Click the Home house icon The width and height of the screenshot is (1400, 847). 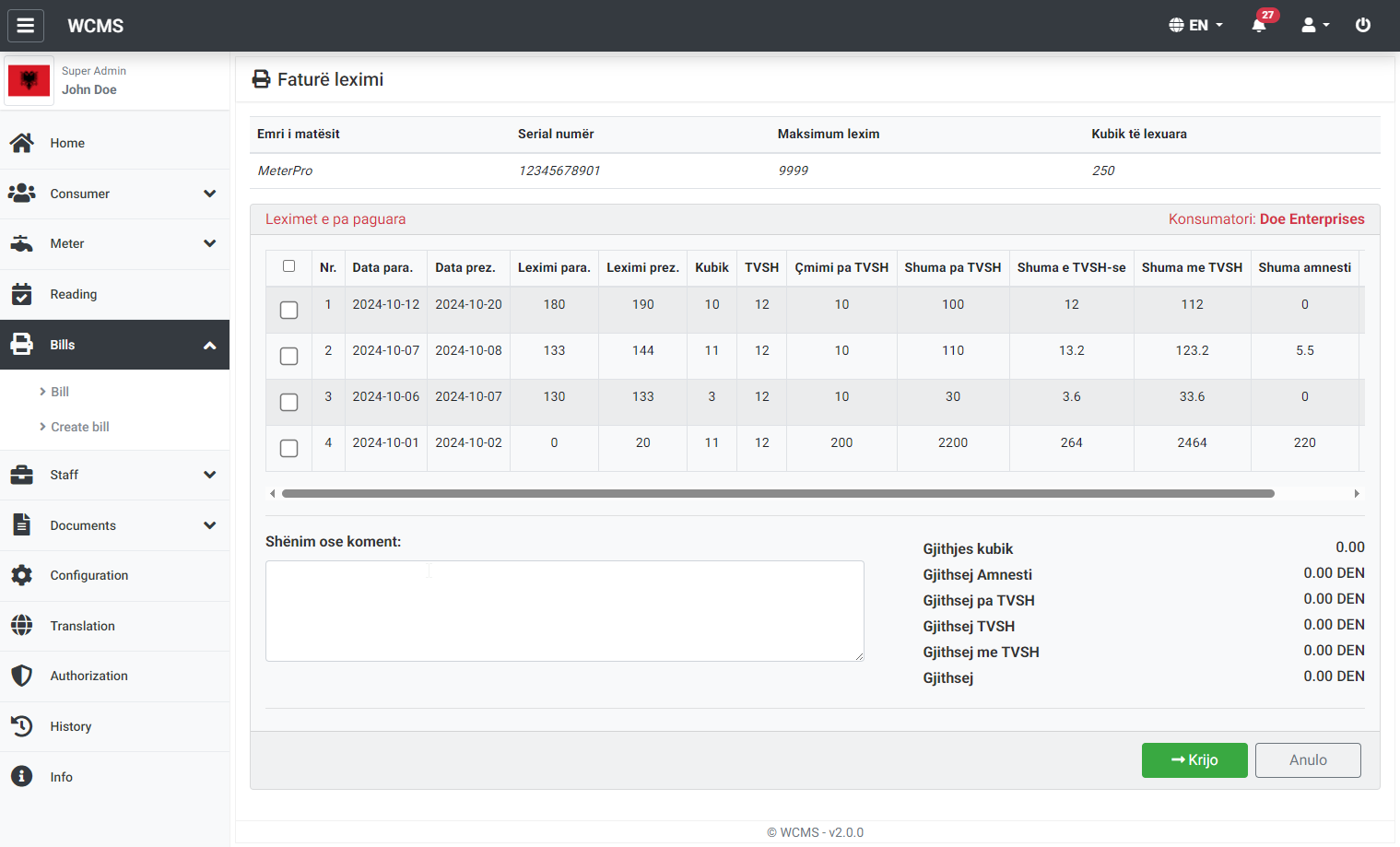(22, 143)
